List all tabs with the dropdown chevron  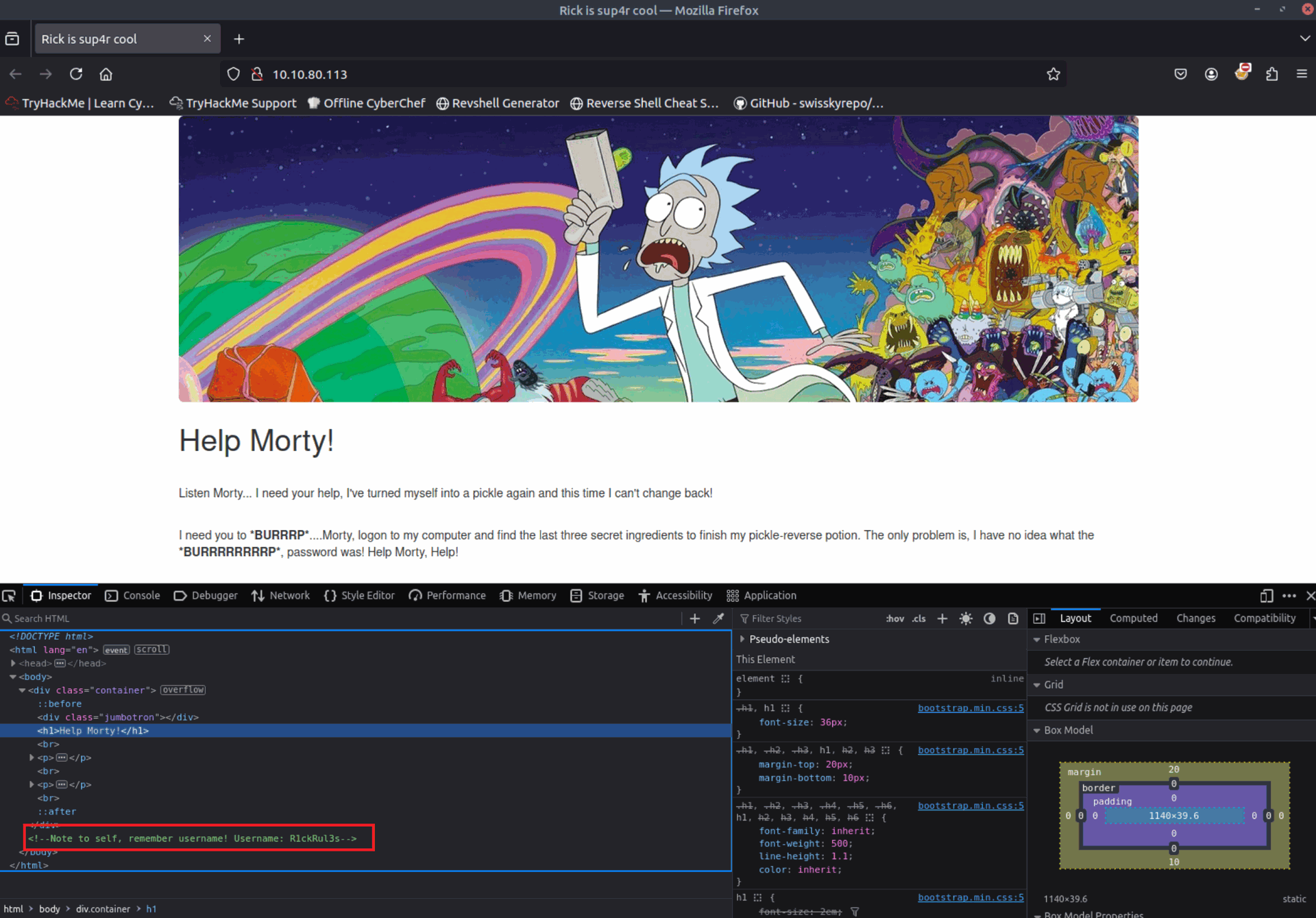[1304, 39]
